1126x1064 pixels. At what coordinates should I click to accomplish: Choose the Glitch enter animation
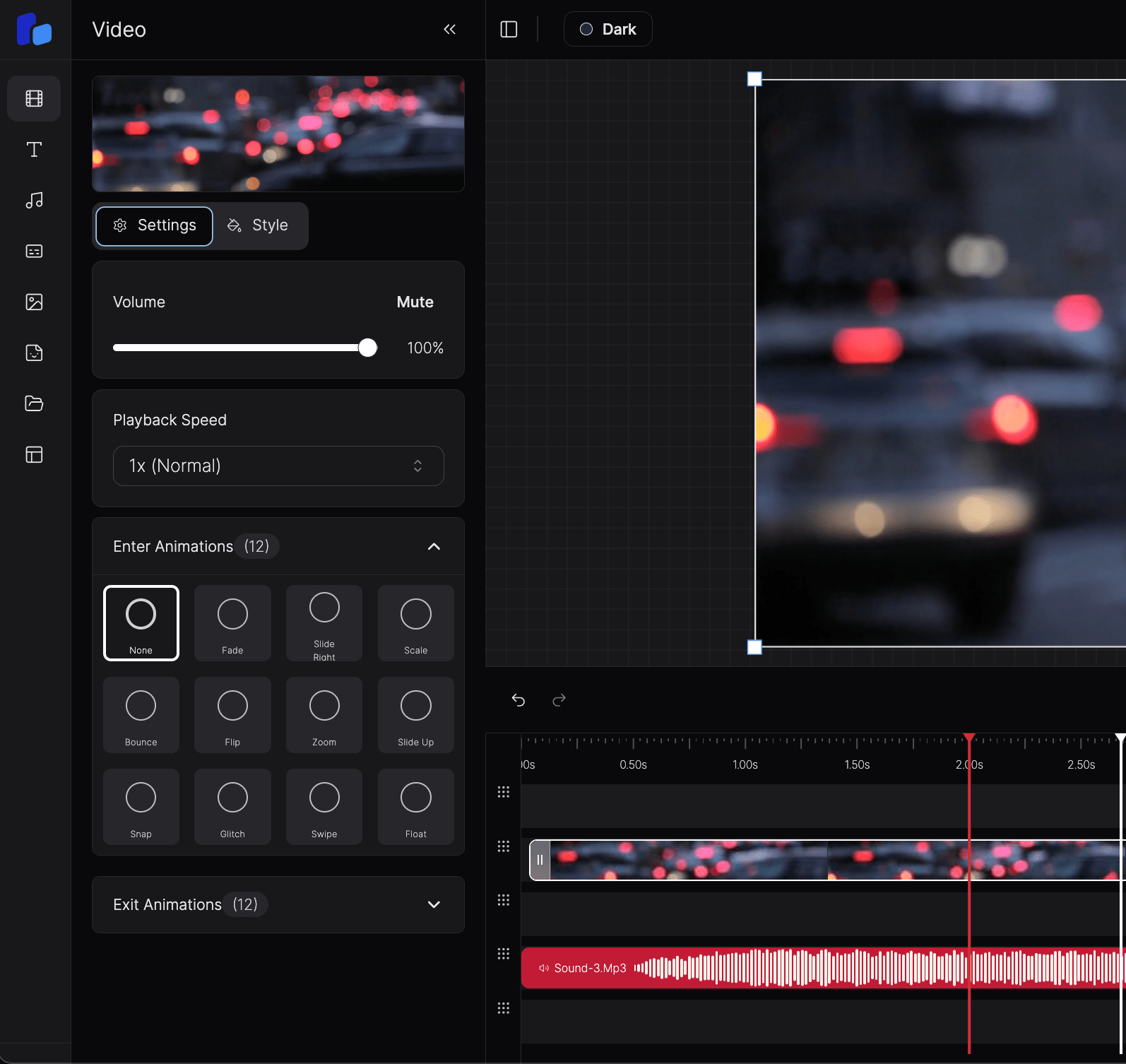(x=232, y=806)
